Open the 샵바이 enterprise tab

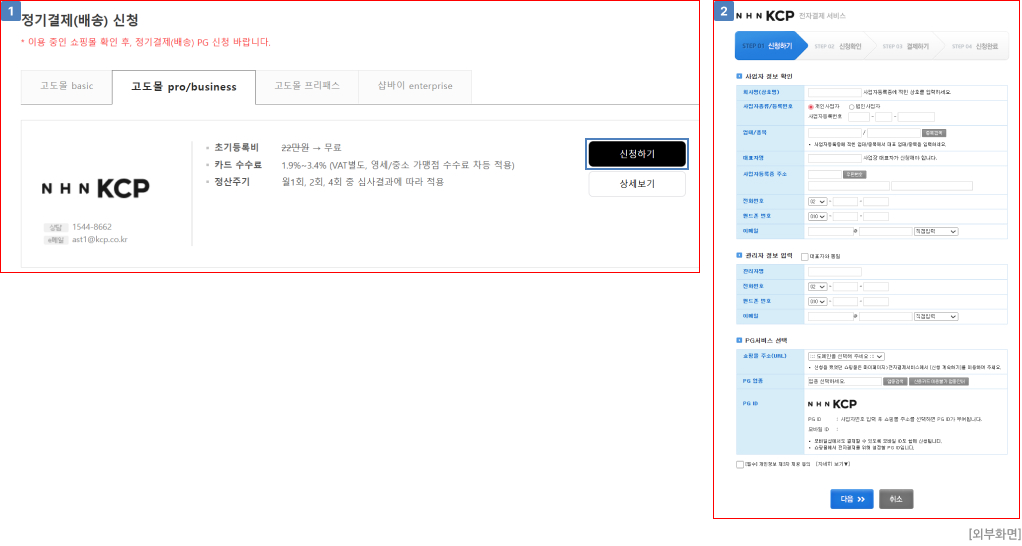414,86
